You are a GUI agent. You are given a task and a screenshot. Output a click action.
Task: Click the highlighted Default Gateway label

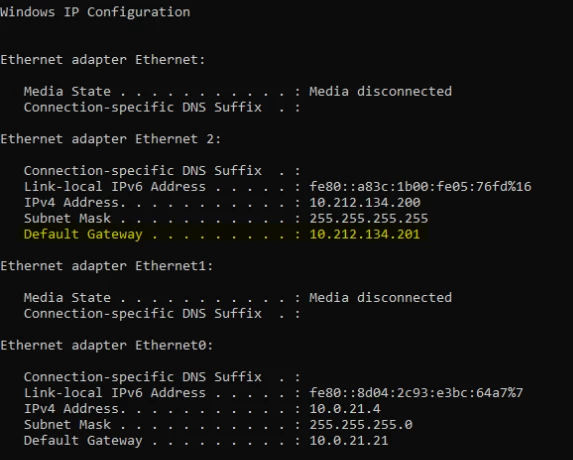[x=83, y=234]
